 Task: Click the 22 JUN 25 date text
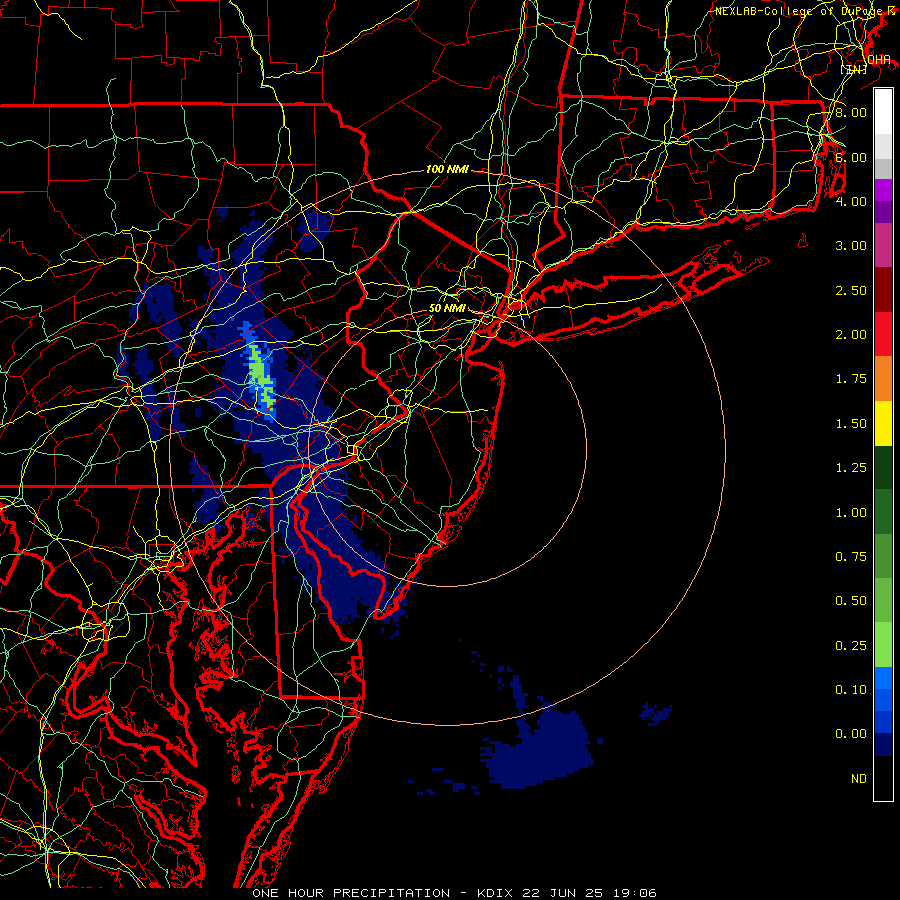click(561, 893)
